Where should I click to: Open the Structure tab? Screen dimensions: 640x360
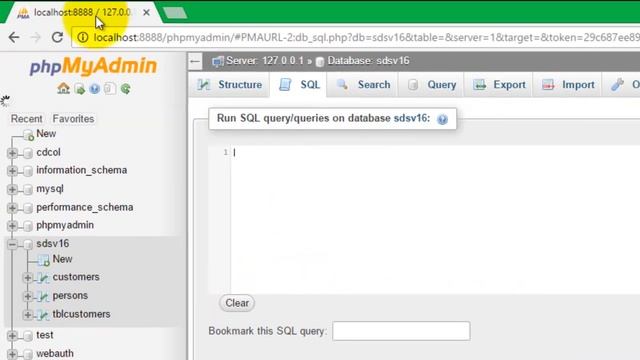coord(230,84)
